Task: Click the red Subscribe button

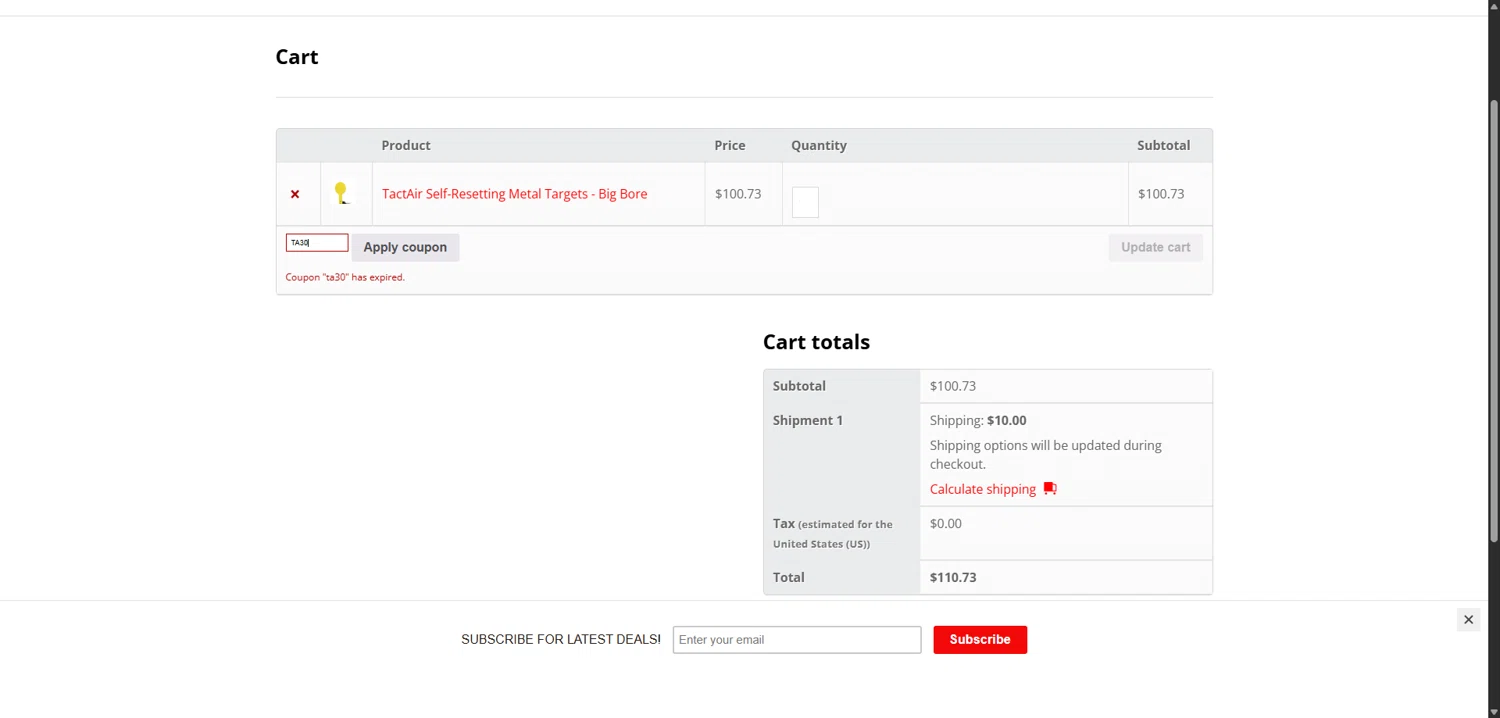Action: click(x=980, y=640)
